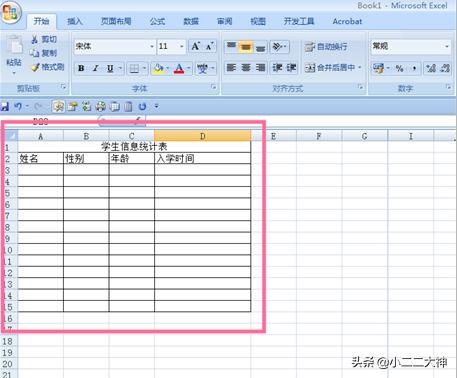
Task: Decrease font size with the small A button
Action: click(210, 46)
